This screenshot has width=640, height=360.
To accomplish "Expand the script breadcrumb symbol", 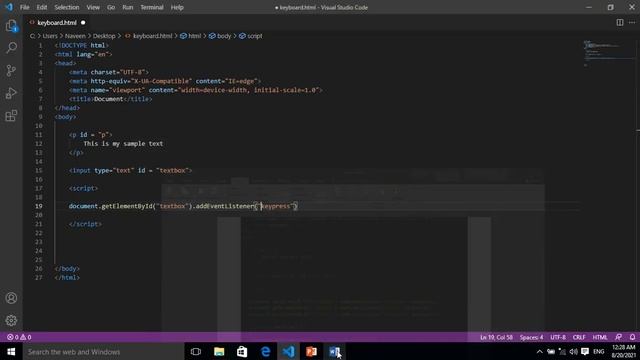I will click(251, 36).
